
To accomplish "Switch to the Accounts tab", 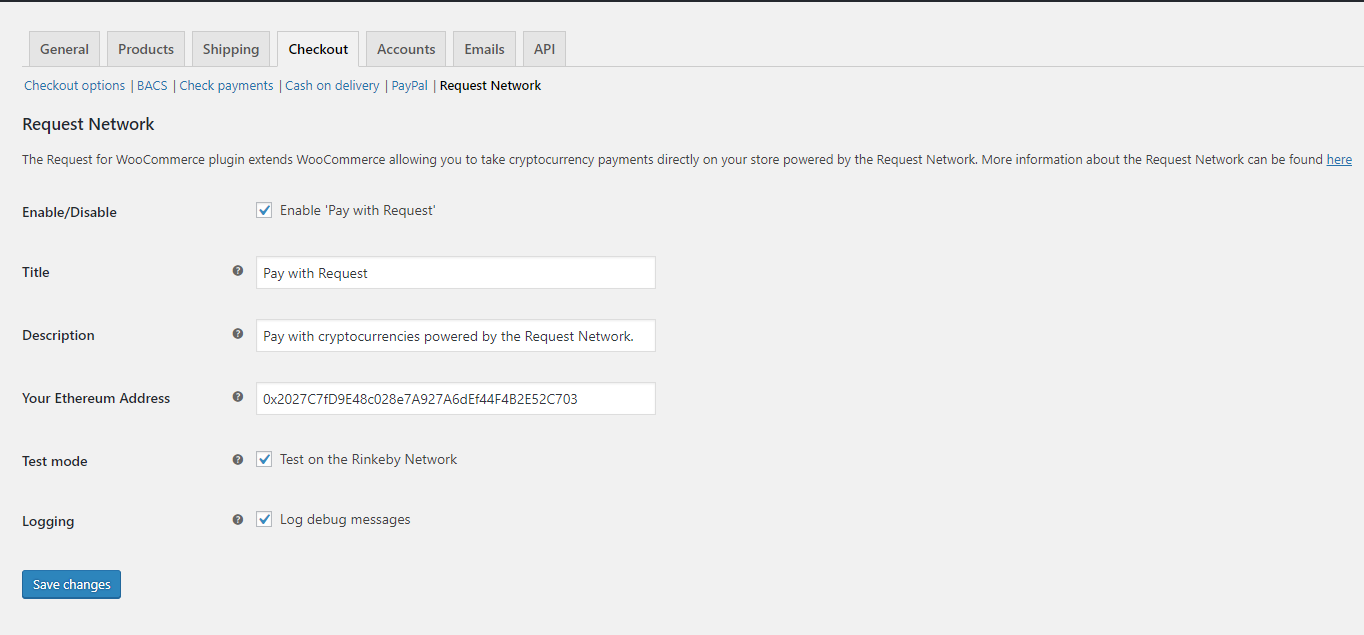I will pos(406,49).
